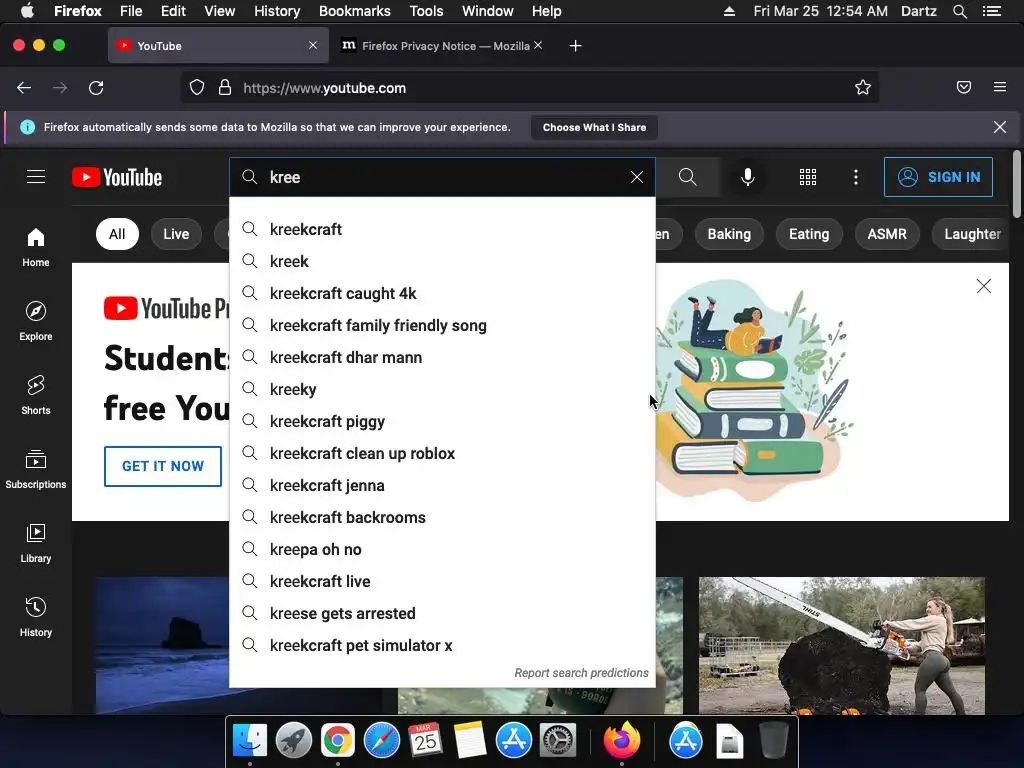Screen dimensions: 1024x768
Task: Select the All filter chip
Action: tap(117, 234)
